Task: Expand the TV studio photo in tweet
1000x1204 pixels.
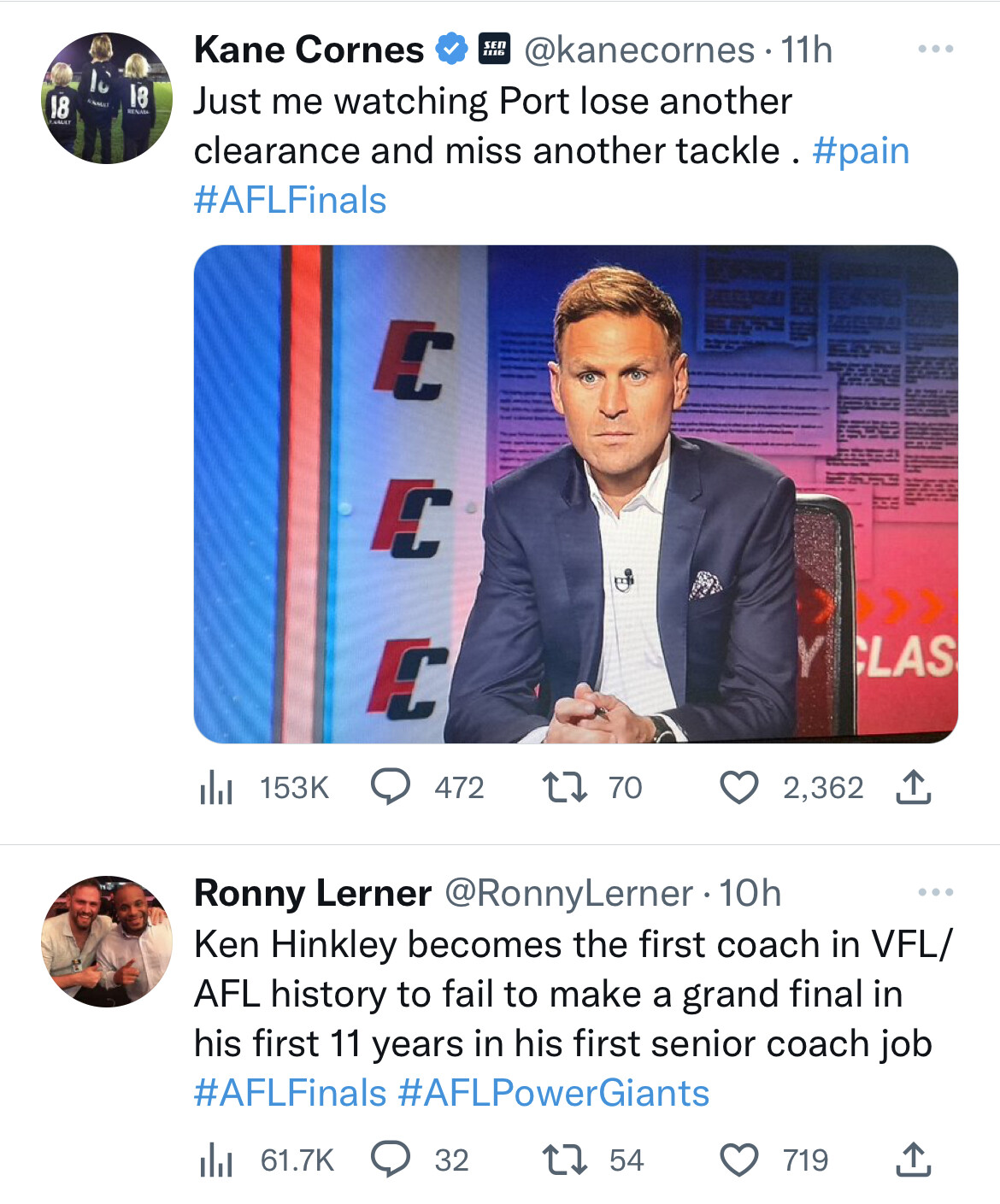Action: point(575,494)
